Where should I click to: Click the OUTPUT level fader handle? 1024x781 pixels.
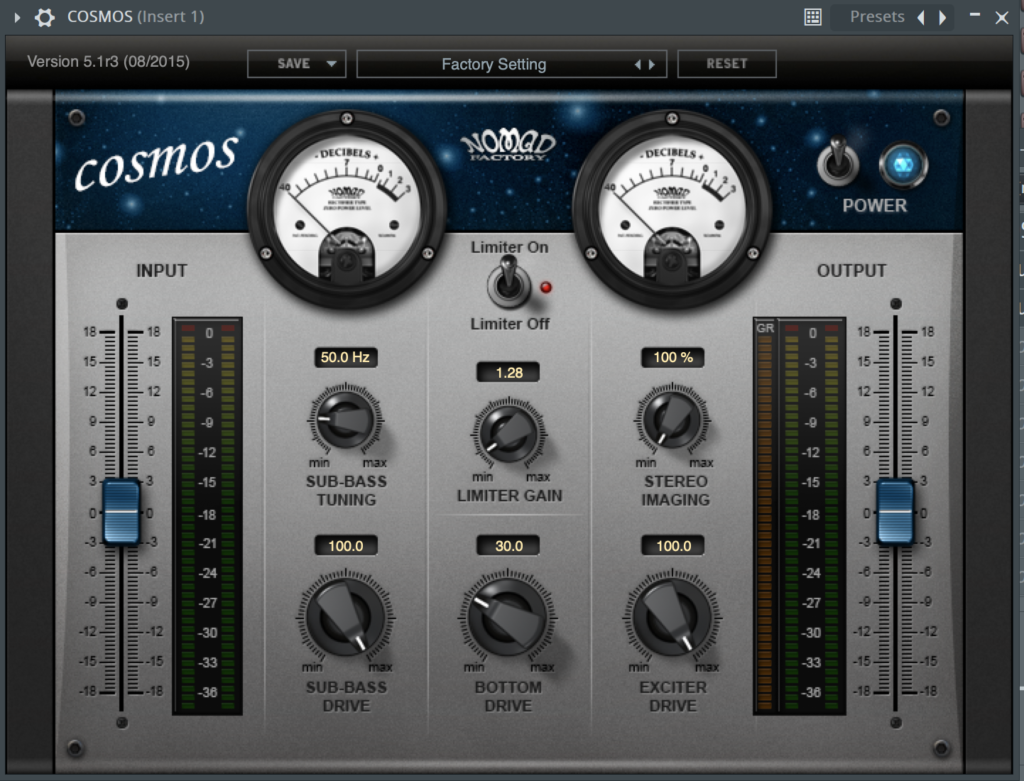(895, 512)
